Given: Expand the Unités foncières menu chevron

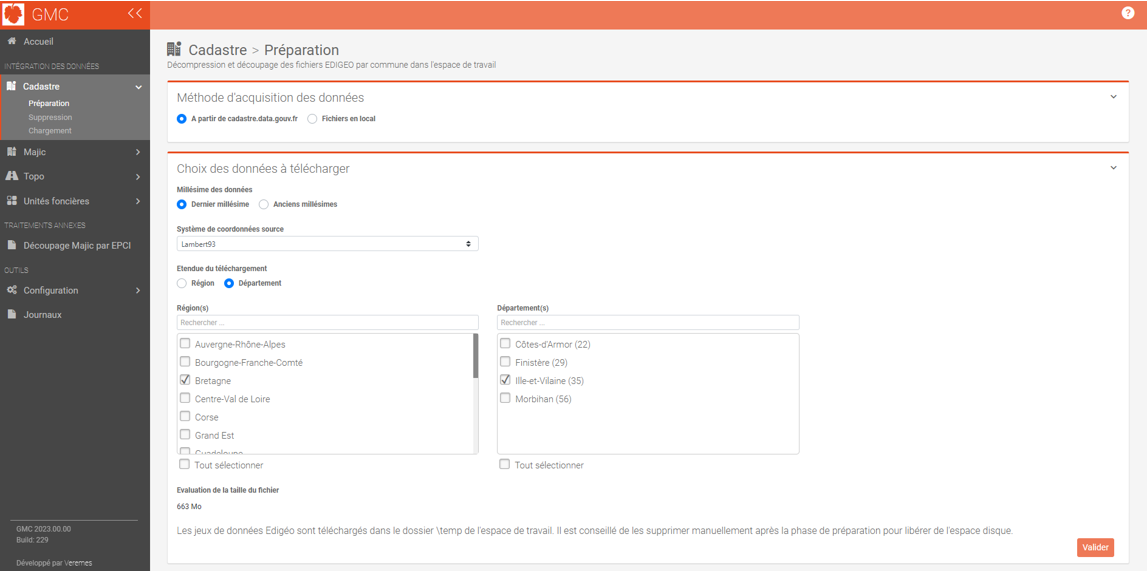Looking at the screenshot, I should pos(138,201).
